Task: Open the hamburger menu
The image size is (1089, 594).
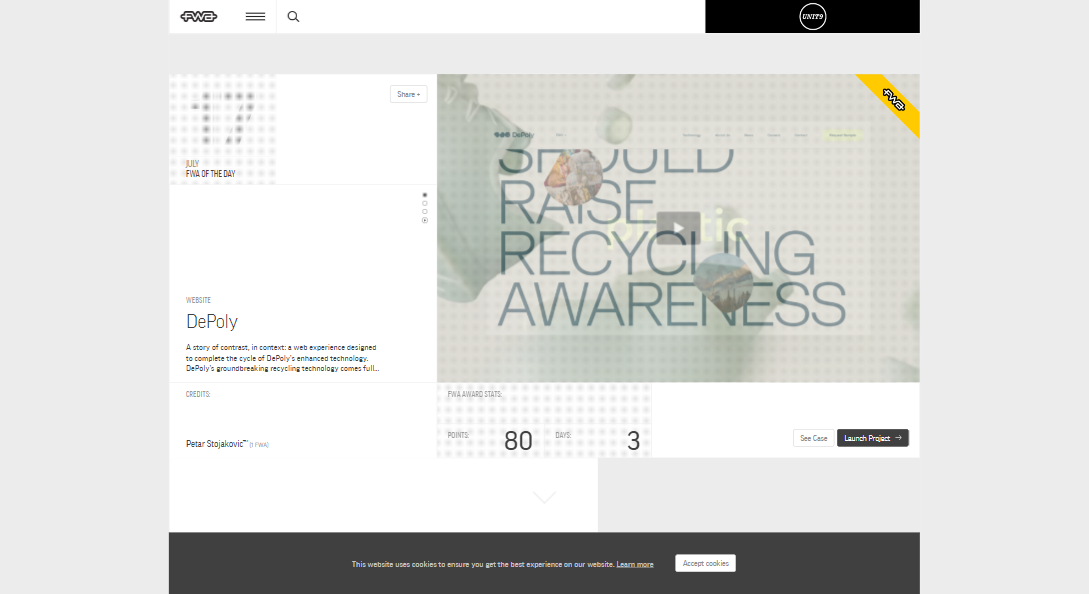Action: (x=255, y=16)
